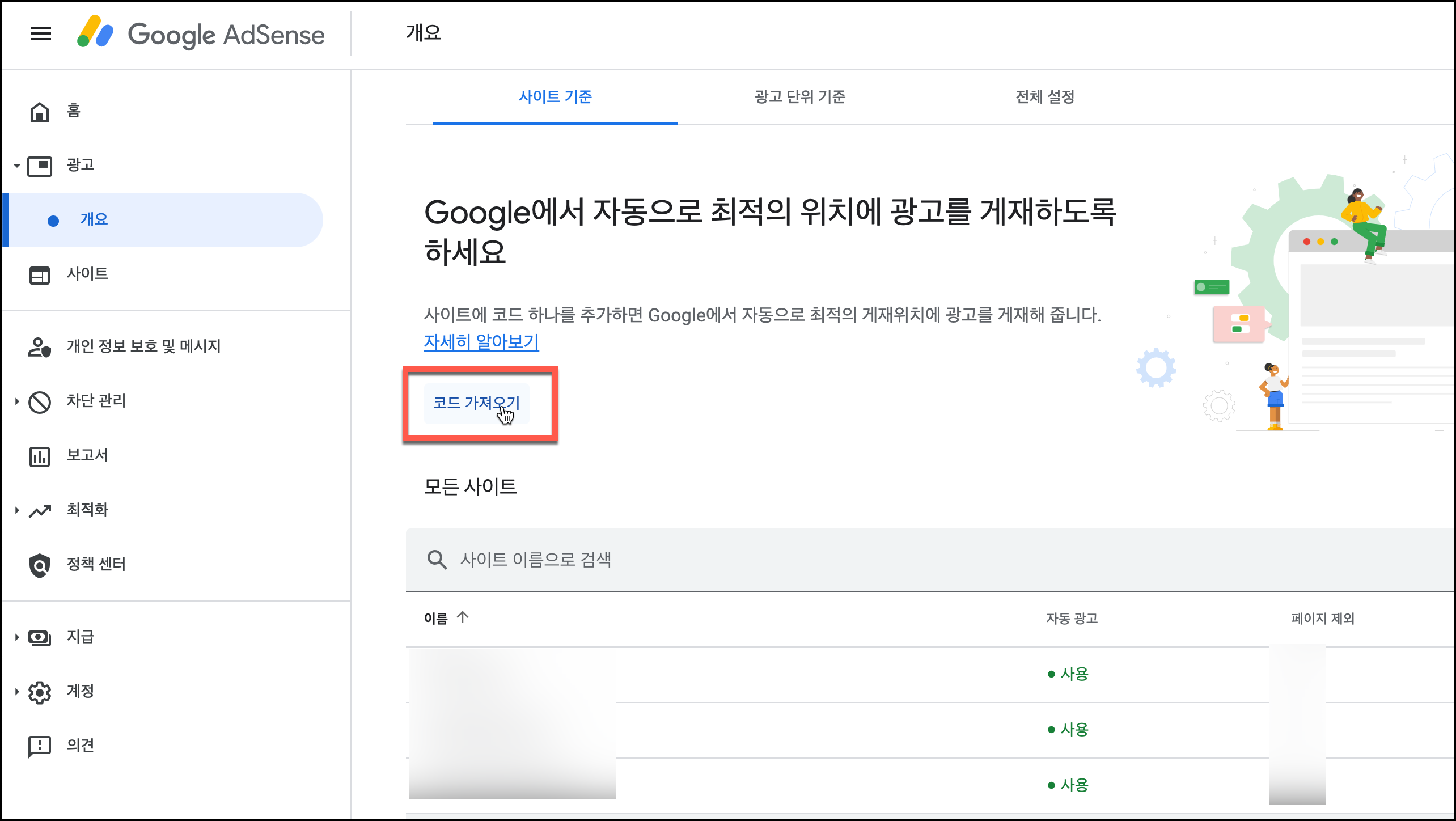
Task: Click the Google AdSense logo
Action: pyautogui.click(x=201, y=33)
